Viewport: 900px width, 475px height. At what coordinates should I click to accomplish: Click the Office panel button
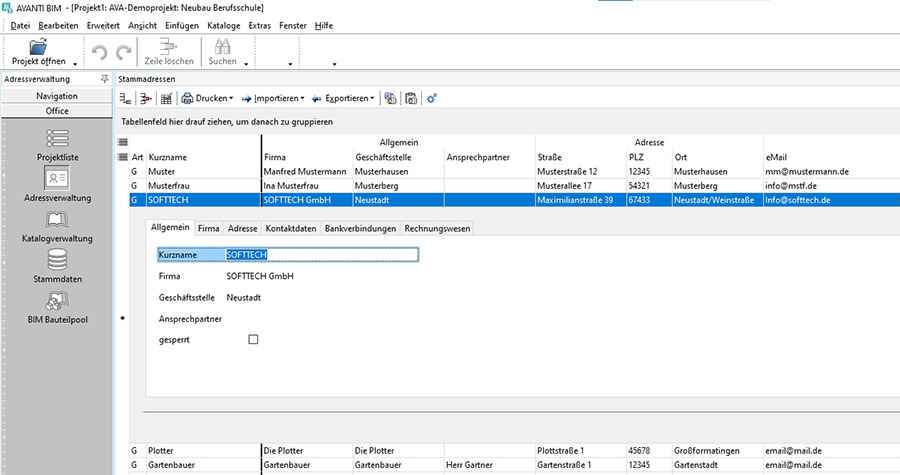point(57,111)
